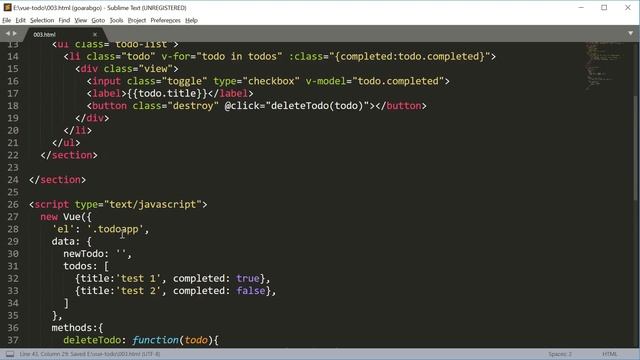Image resolution: width=640 pixels, height=360 pixels.
Task: Click 'newTodo' on line 30
Action: pos(83,254)
